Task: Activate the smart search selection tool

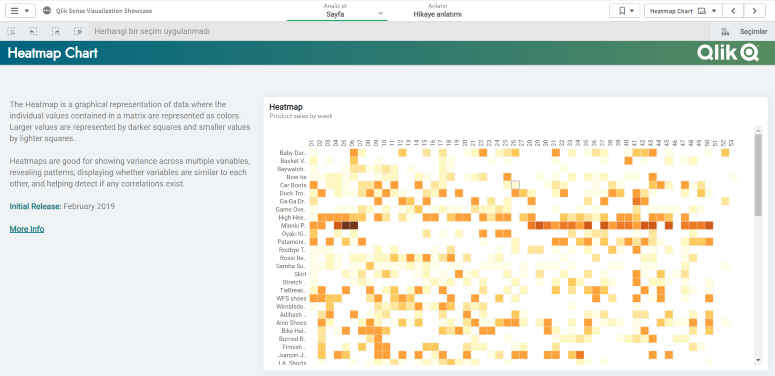Action: click(x=11, y=31)
